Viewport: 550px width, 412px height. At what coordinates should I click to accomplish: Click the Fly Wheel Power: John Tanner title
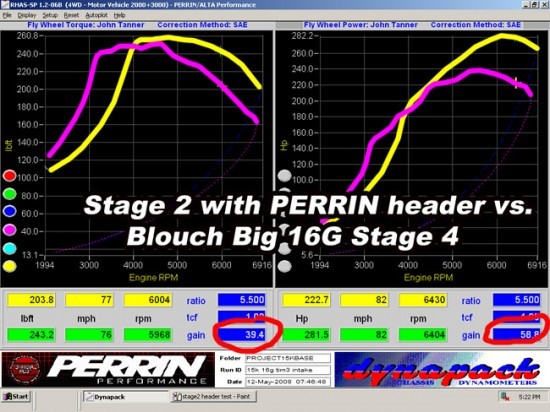[x=361, y=25]
